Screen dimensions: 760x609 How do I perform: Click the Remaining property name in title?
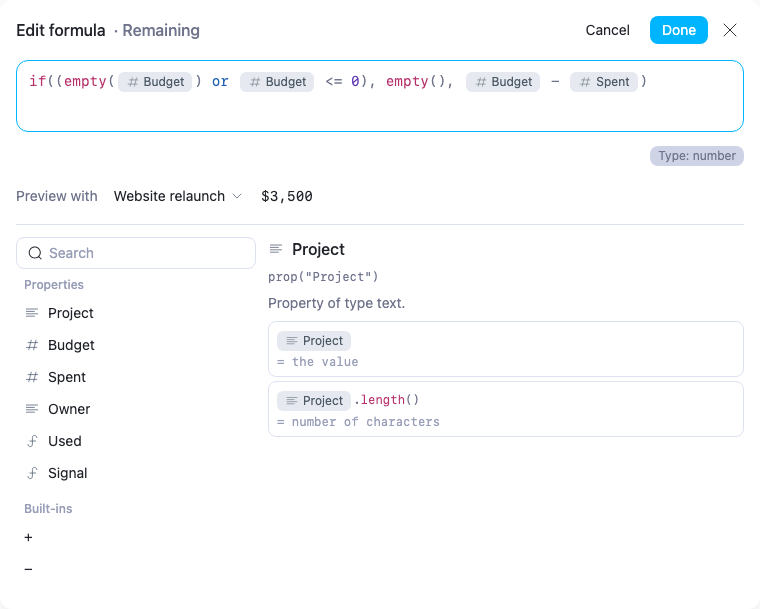pyautogui.click(x=161, y=30)
